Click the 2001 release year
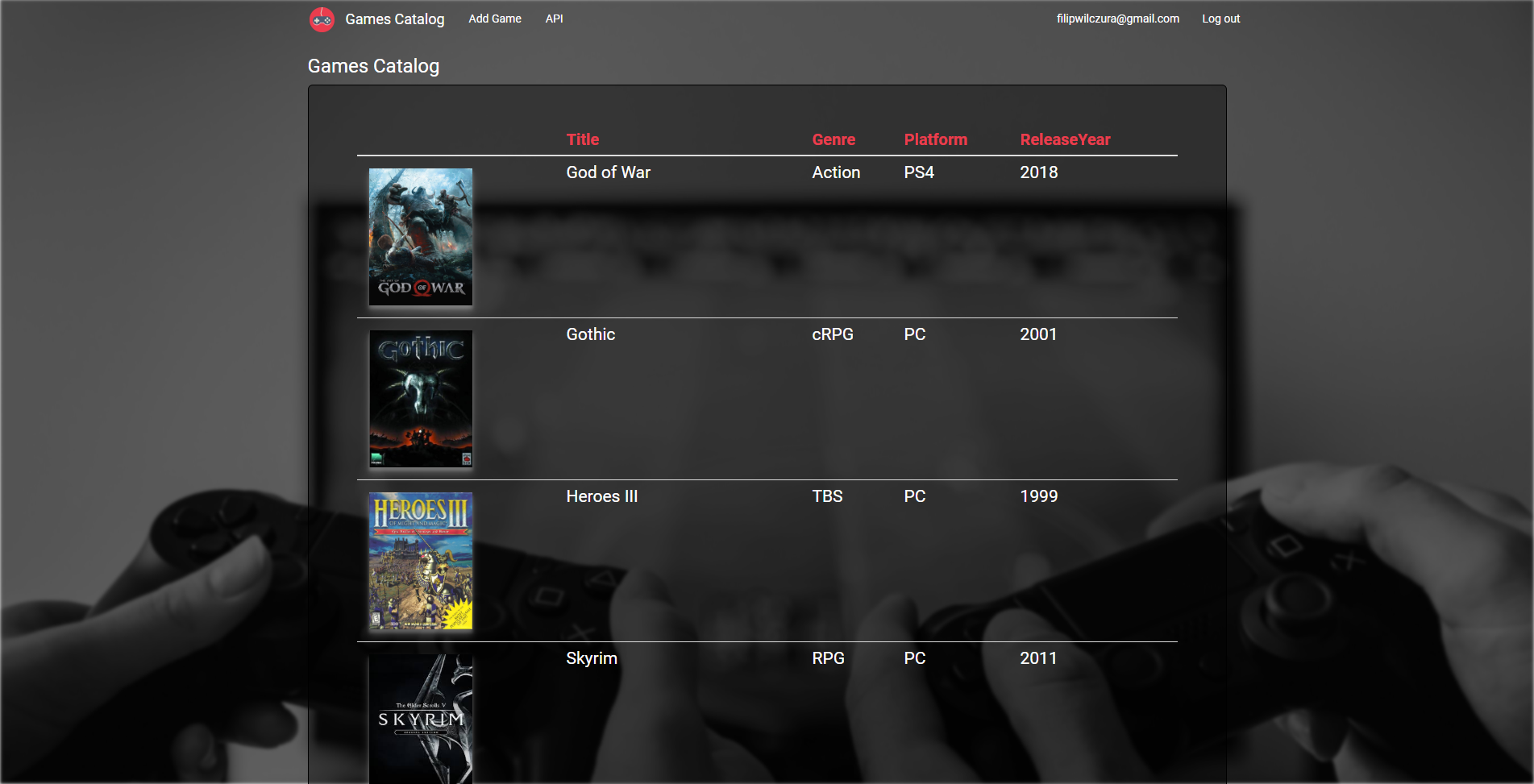Image resolution: width=1534 pixels, height=784 pixels. click(x=1038, y=334)
